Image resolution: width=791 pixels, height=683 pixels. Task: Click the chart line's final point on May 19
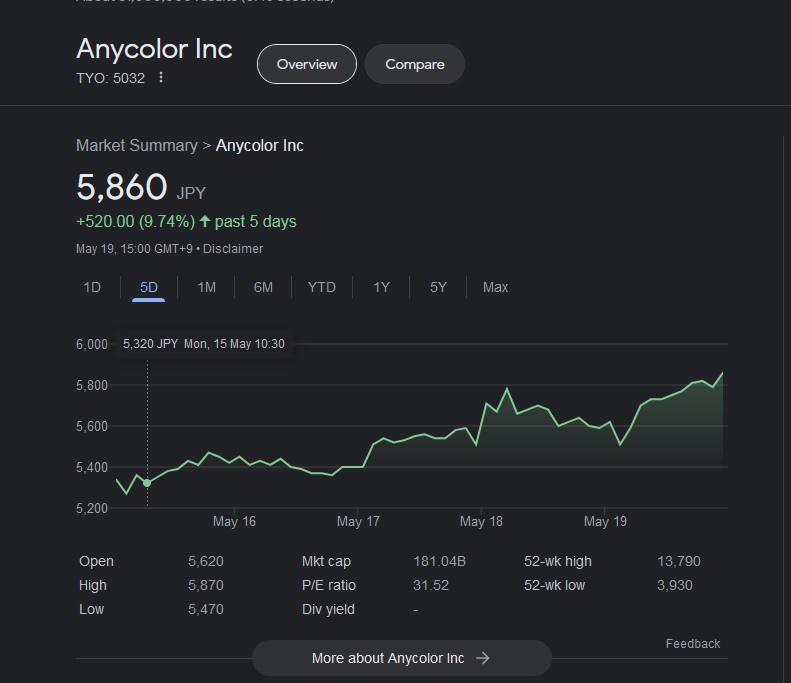tap(722, 373)
